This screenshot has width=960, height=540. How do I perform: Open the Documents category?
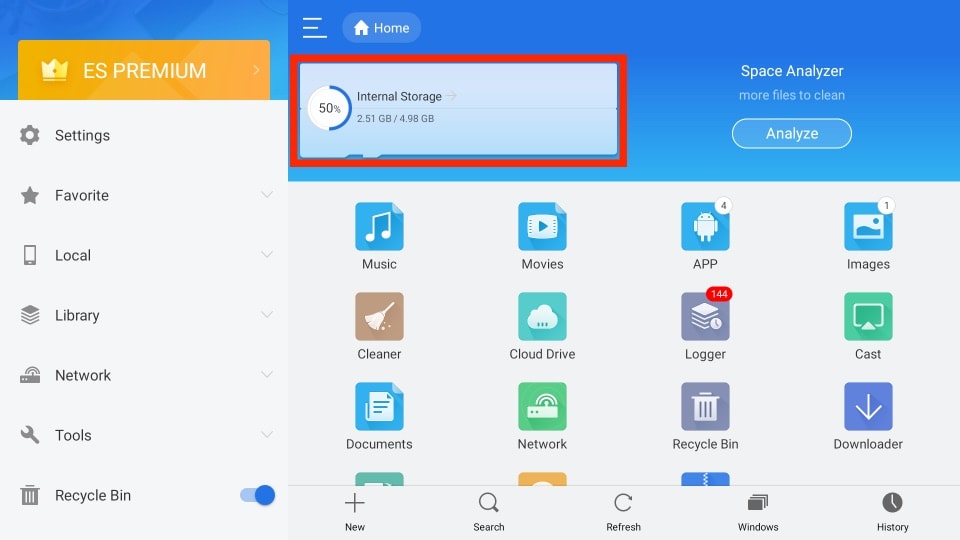point(379,417)
